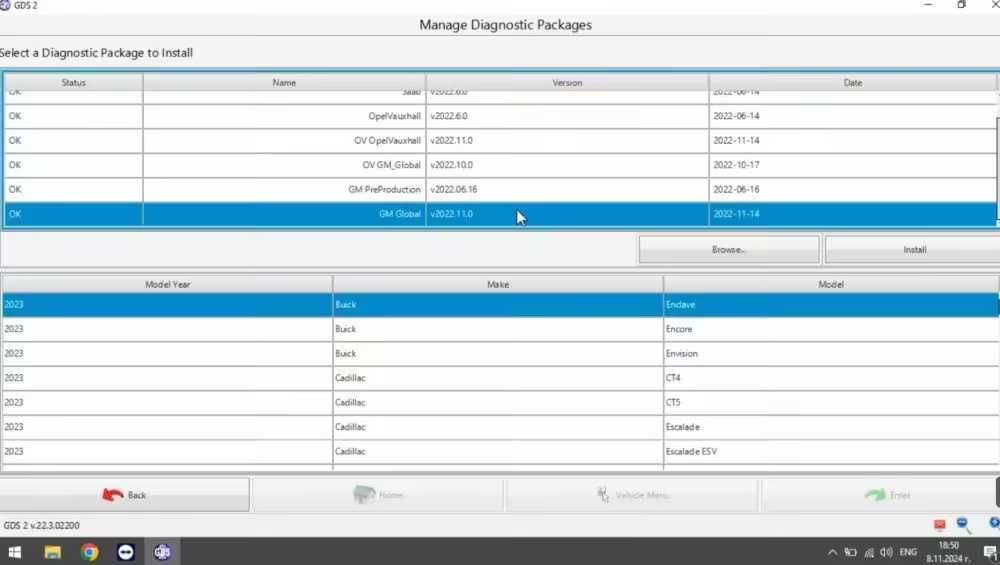This screenshot has width=1000, height=565.
Task: Open the TeamViewer taskbar icon
Action: pyautogui.click(x=126, y=552)
